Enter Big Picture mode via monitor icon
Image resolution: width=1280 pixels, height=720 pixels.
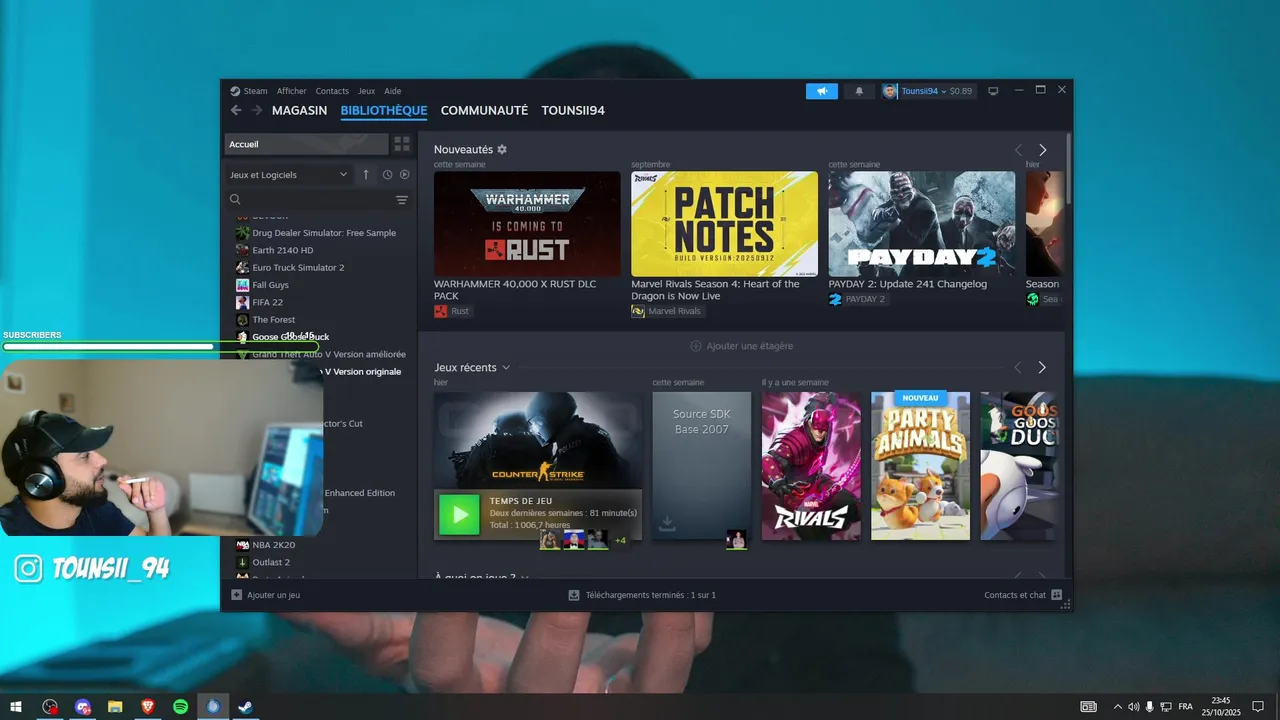pos(993,91)
